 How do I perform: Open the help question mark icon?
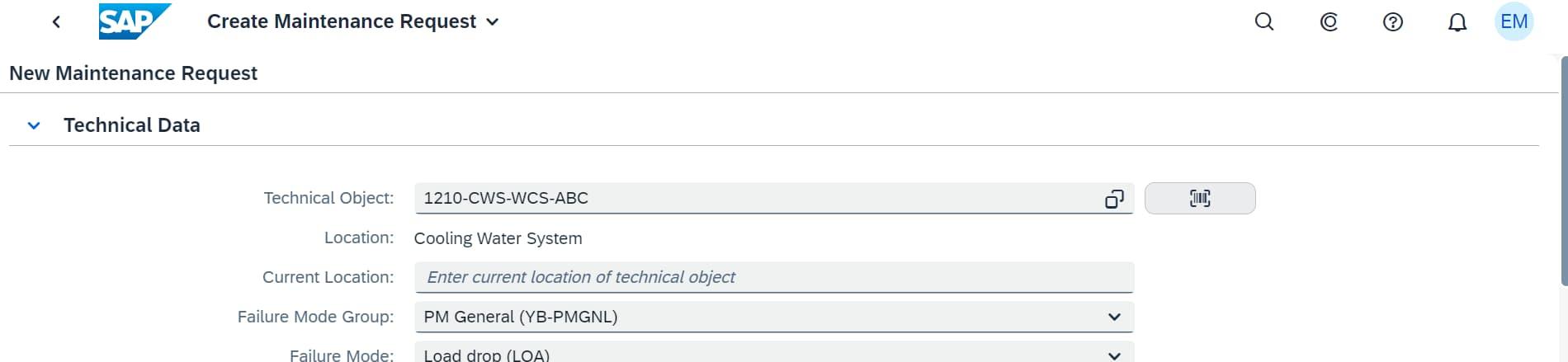1393,22
